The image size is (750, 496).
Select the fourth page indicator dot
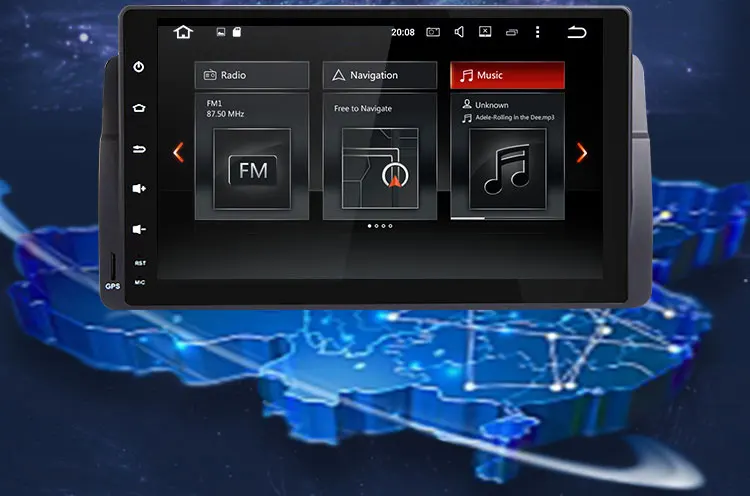pos(390,226)
